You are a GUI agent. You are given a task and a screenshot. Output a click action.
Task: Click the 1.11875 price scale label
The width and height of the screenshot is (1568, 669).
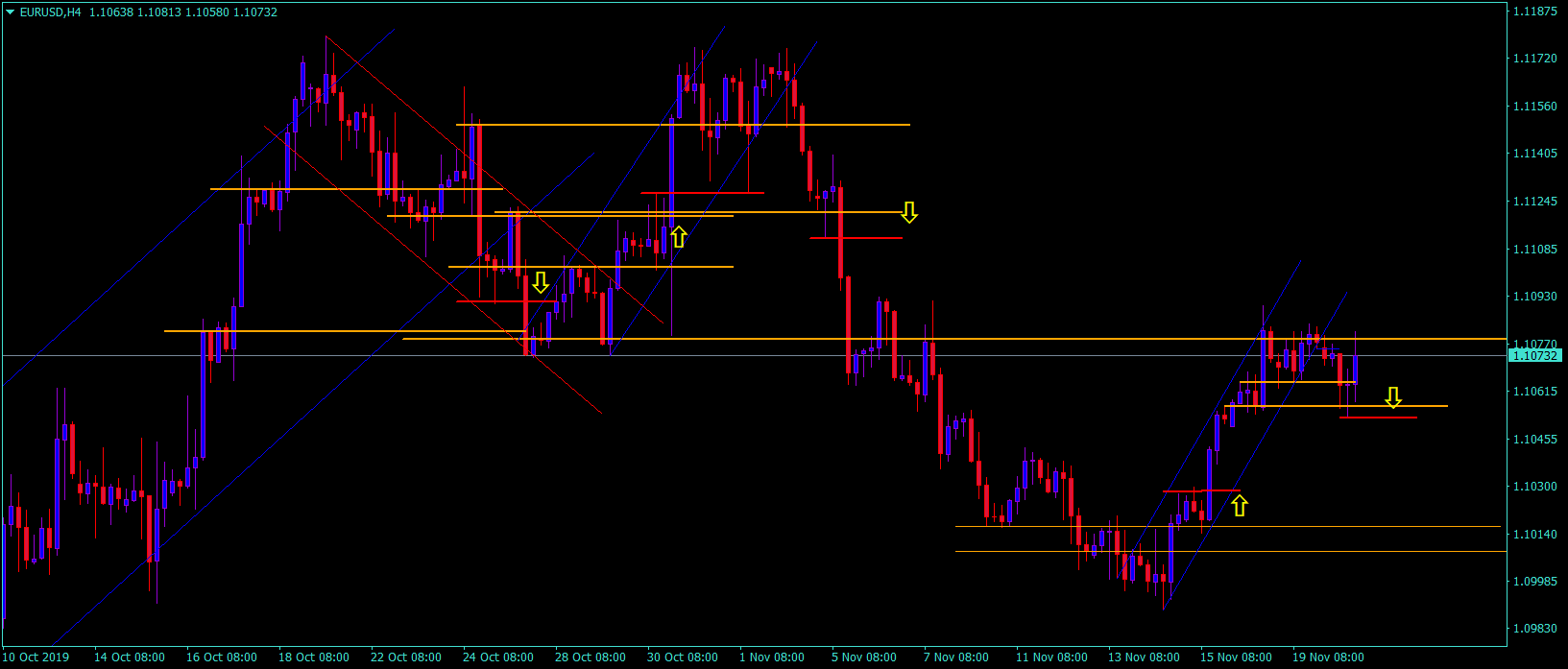pos(1534,12)
